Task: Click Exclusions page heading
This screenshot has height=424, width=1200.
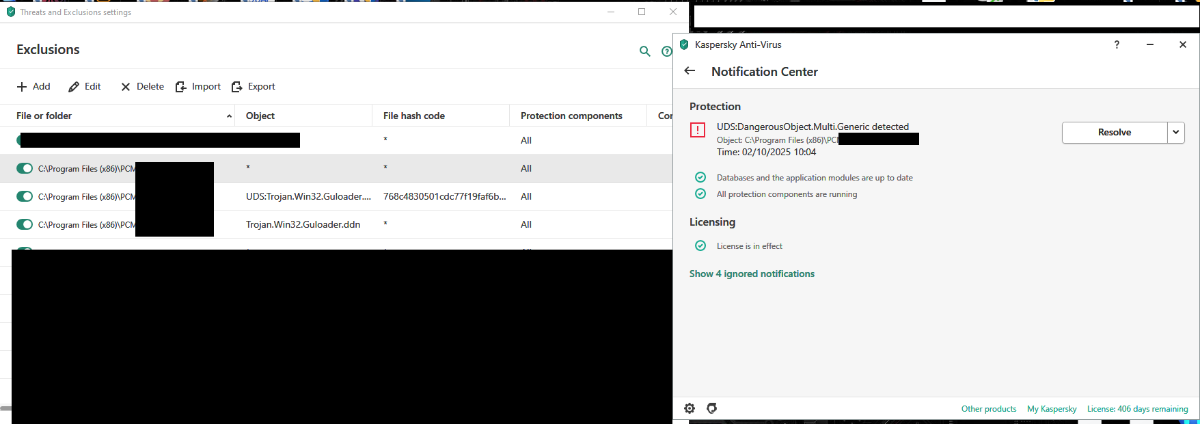Action: click(x=48, y=50)
